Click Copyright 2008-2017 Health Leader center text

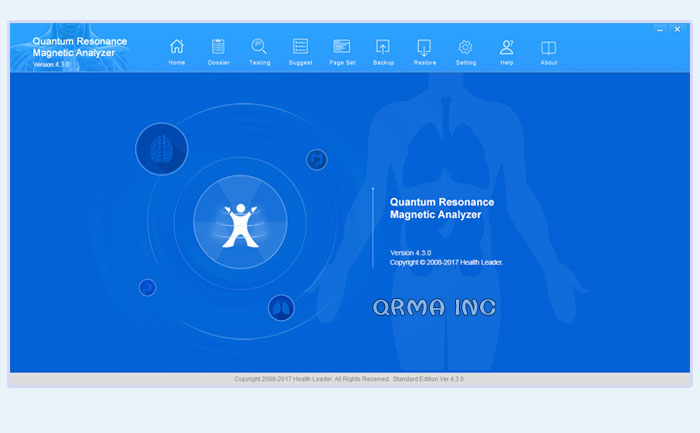[446, 262]
